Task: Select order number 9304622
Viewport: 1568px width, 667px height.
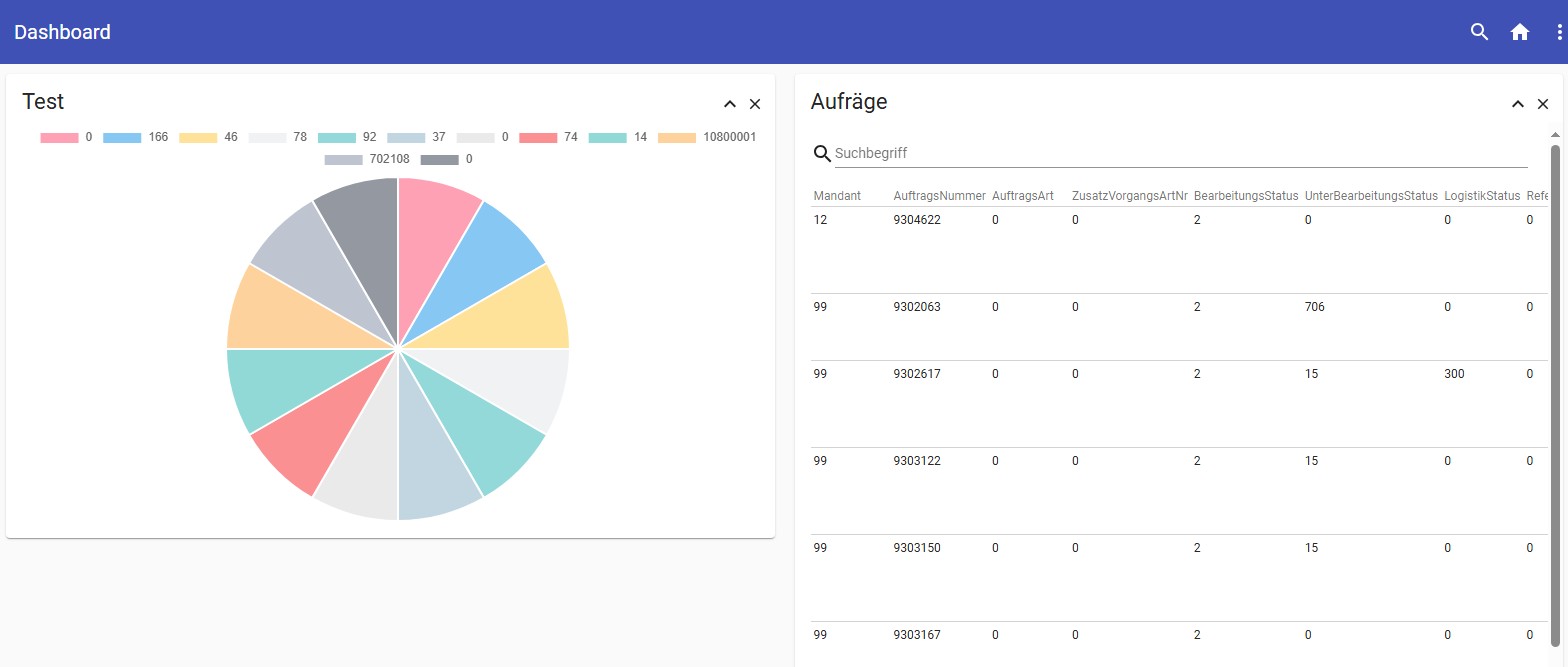Action: 917,220
